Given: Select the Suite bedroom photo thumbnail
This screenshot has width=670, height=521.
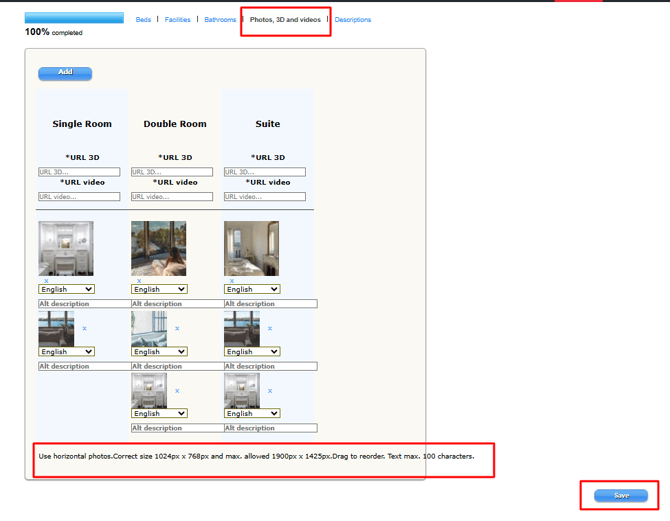Looking at the screenshot, I should pyautogui.click(x=251, y=248).
